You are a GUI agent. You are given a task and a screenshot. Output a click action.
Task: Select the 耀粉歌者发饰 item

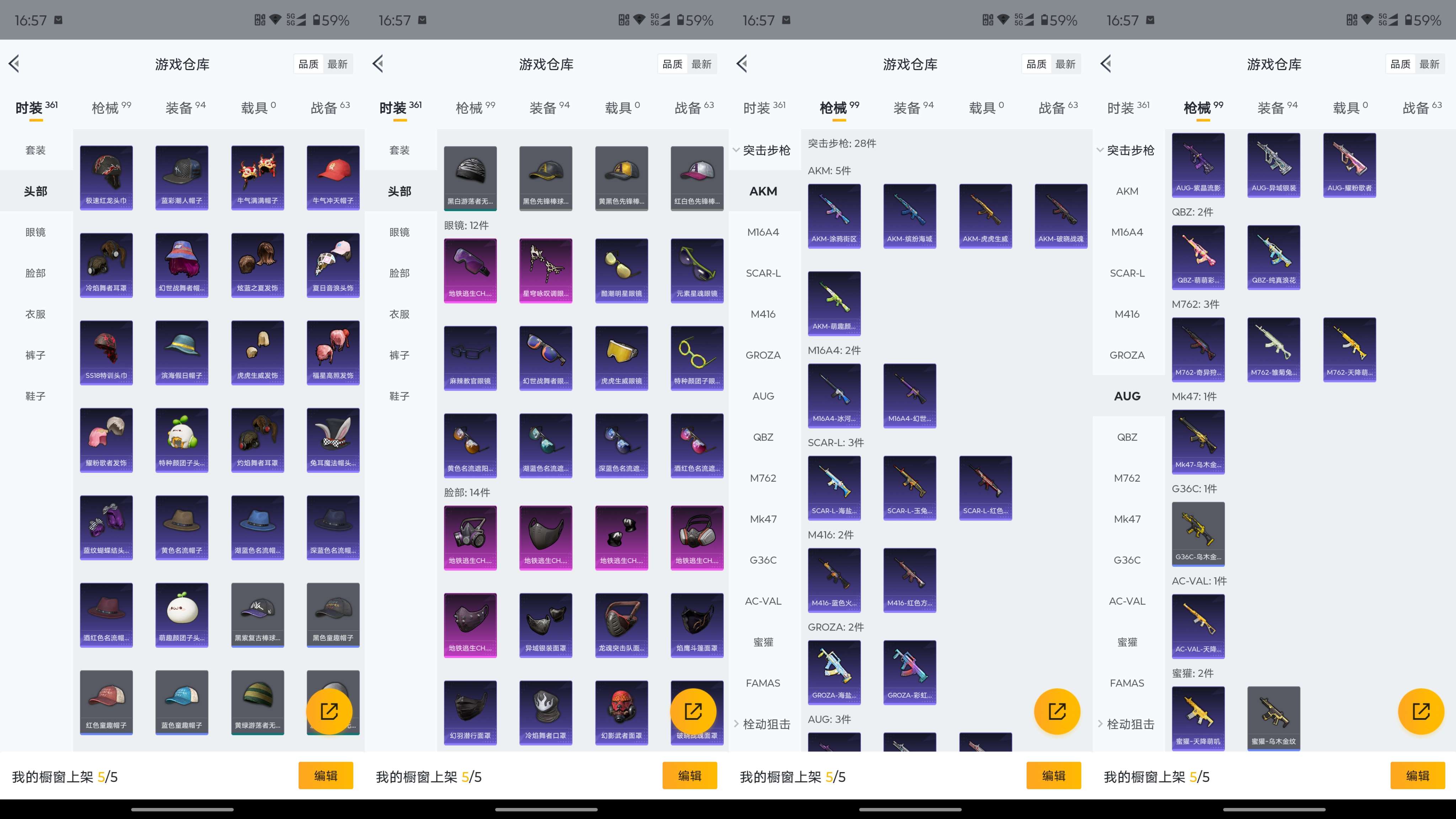coord(106,441)
